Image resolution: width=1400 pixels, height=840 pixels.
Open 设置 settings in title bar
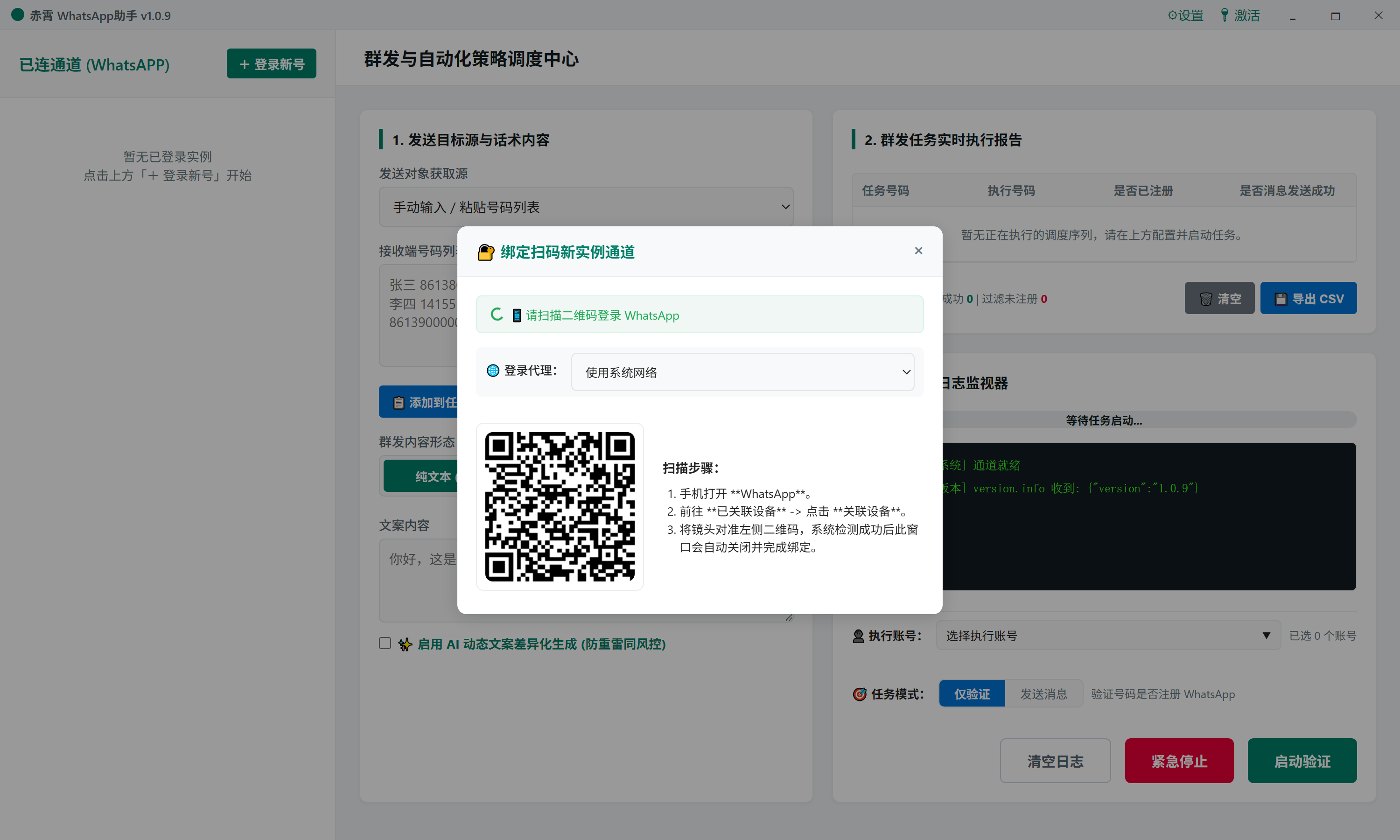pyautogui.click(x=1185, y=15)
